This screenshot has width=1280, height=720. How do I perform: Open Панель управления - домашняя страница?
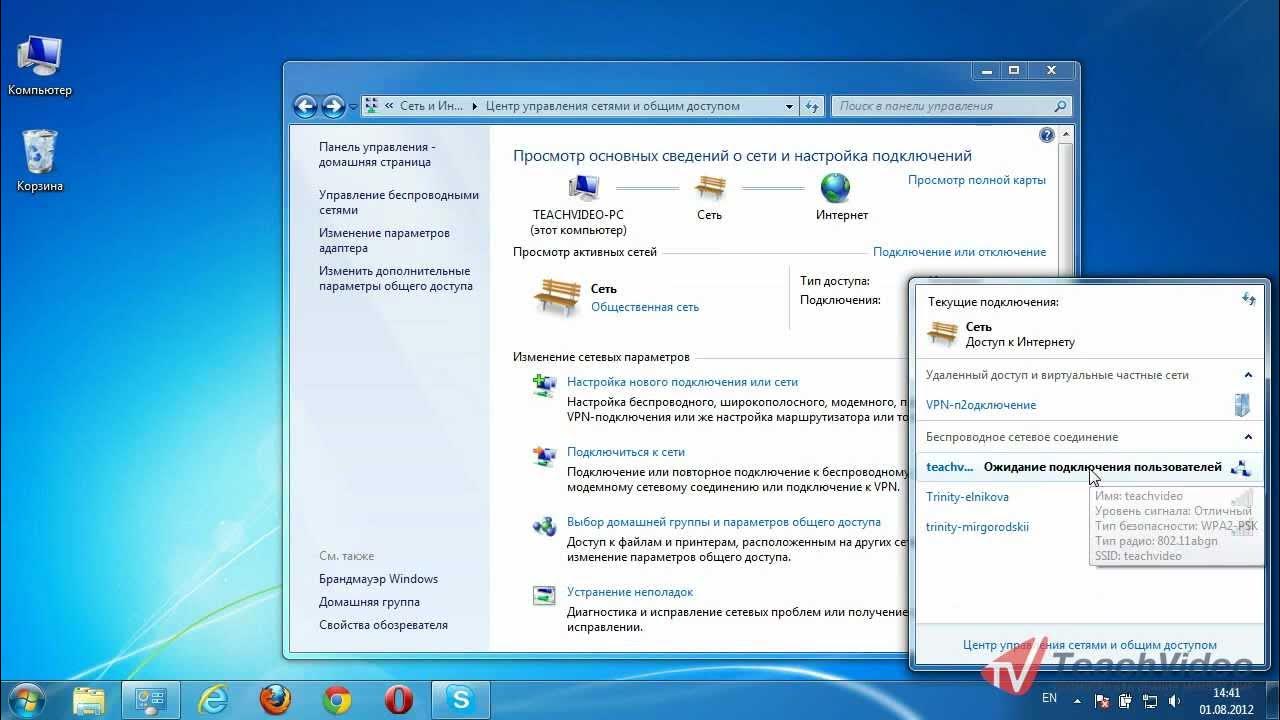tap(375, 154)
